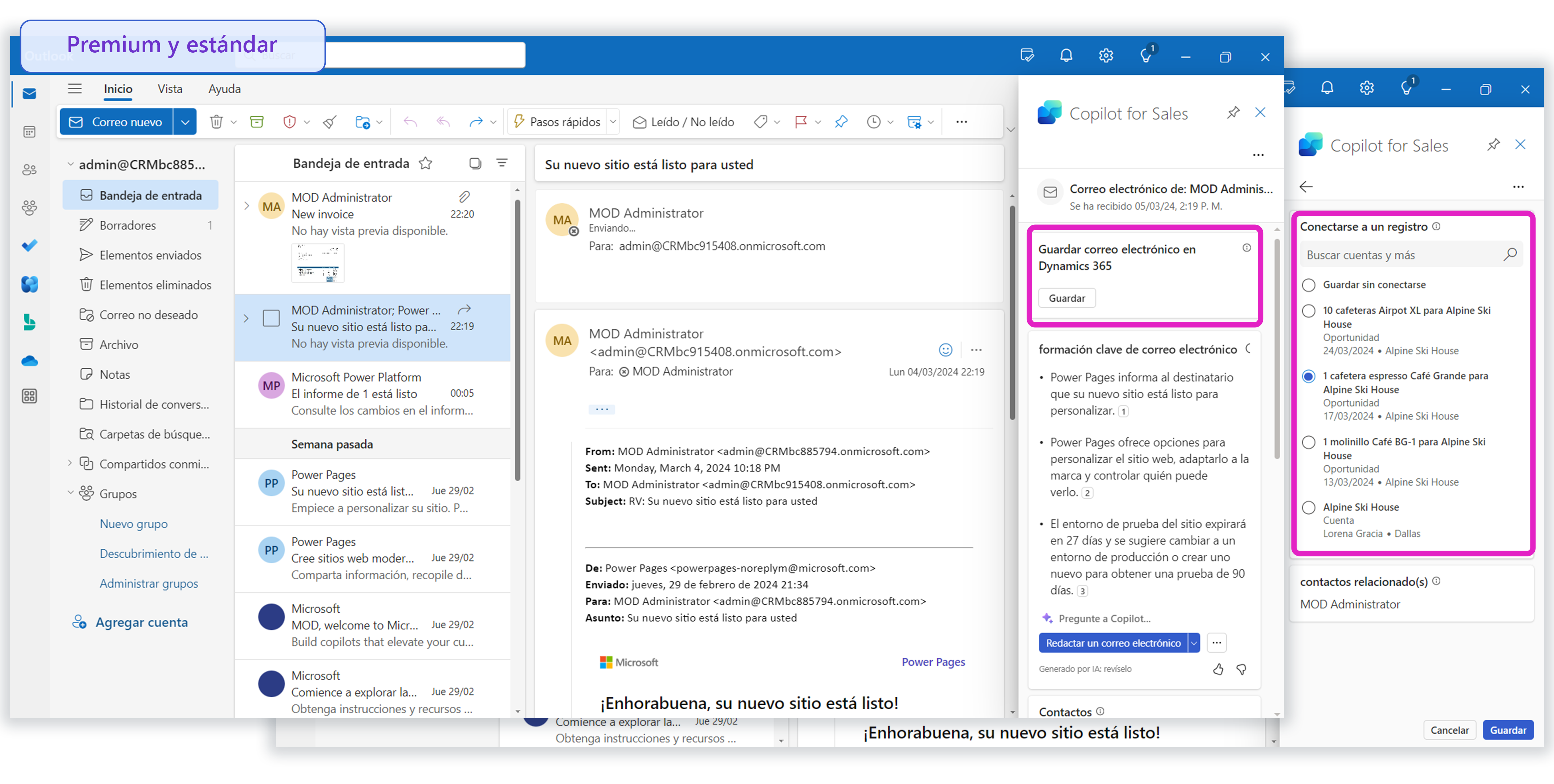Click the delete trash icon in toolbar

pyautogui.click(x=215, y=122)
